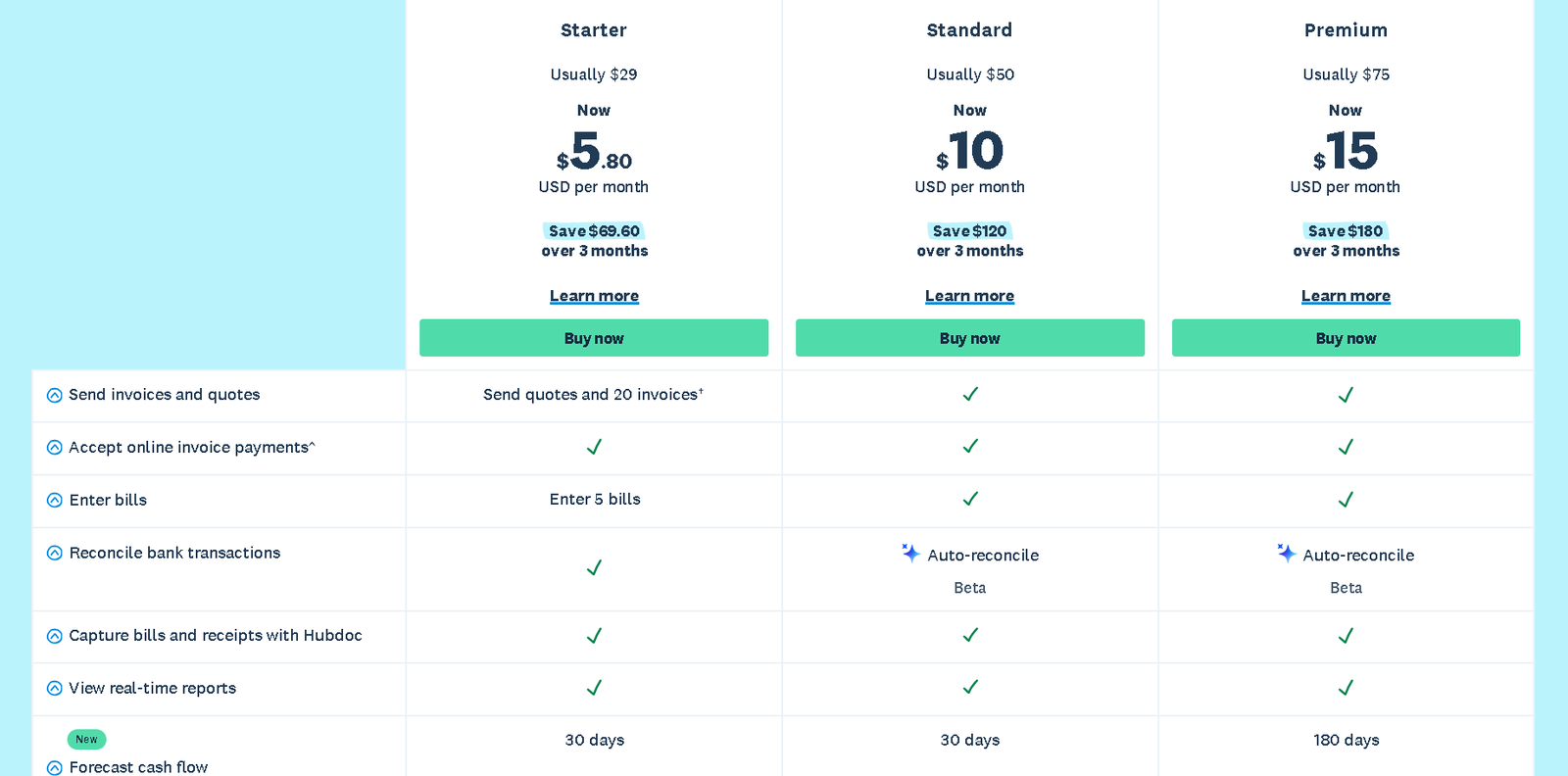Click the New badge above Forecast cash flow

pyautogui.click(x=86, y=739)
